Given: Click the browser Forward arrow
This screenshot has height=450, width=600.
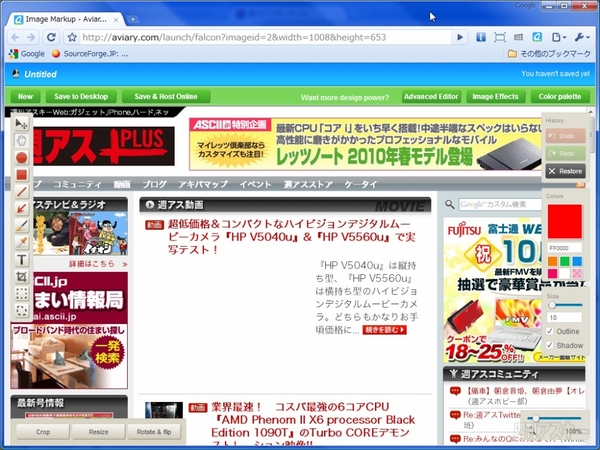Looking at the screenshot, I should (31, 37).
